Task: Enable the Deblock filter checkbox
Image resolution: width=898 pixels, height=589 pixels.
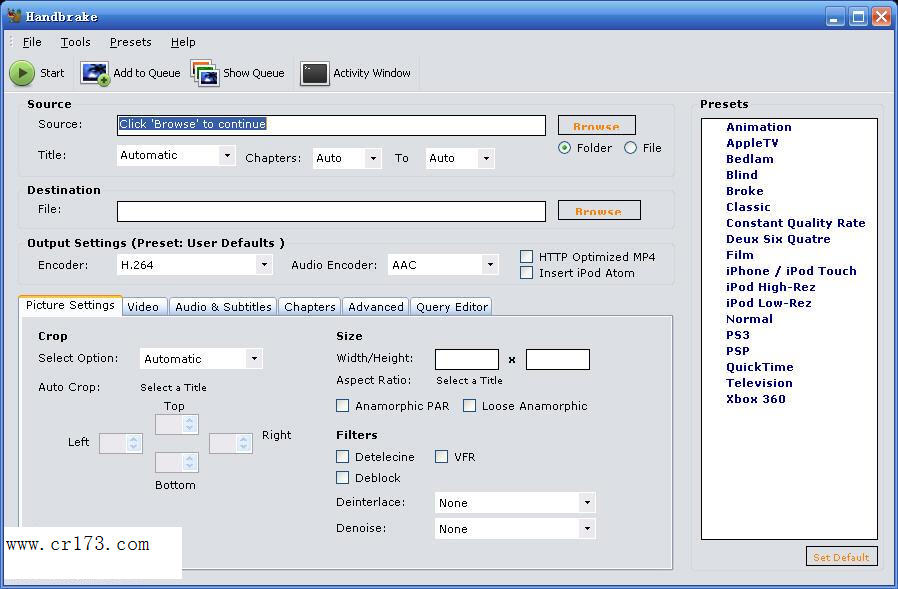Action: [x=342, y=477]
